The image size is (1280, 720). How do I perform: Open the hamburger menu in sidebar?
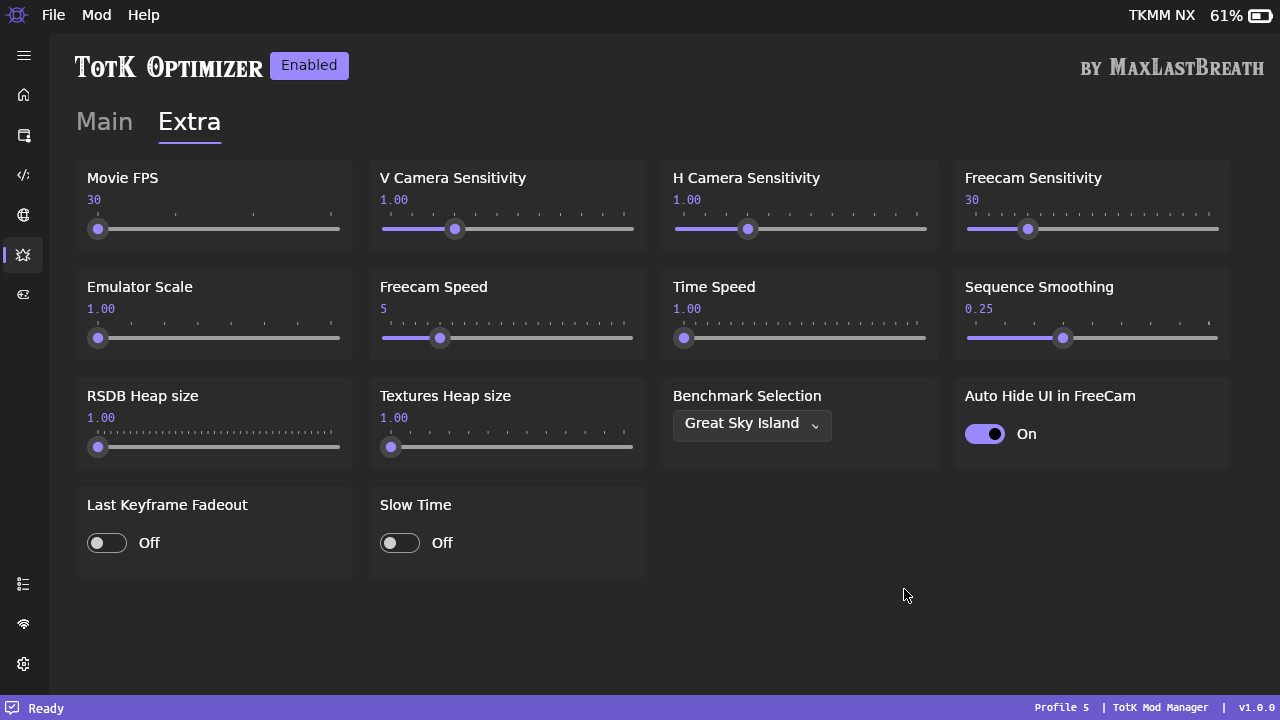pyautogui.click(x=24, y=56)
